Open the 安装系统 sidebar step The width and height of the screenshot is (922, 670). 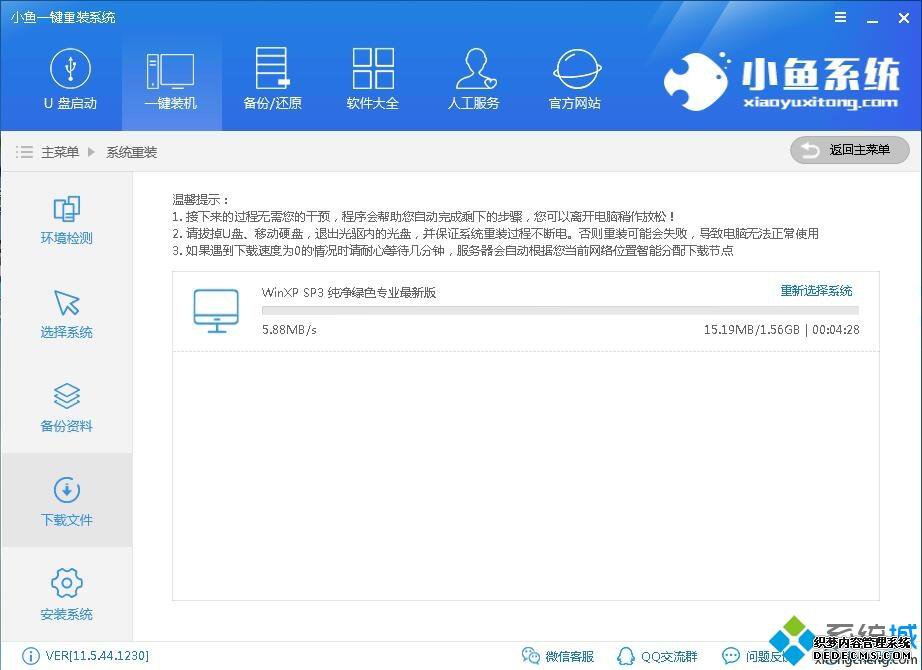point(67,595)
